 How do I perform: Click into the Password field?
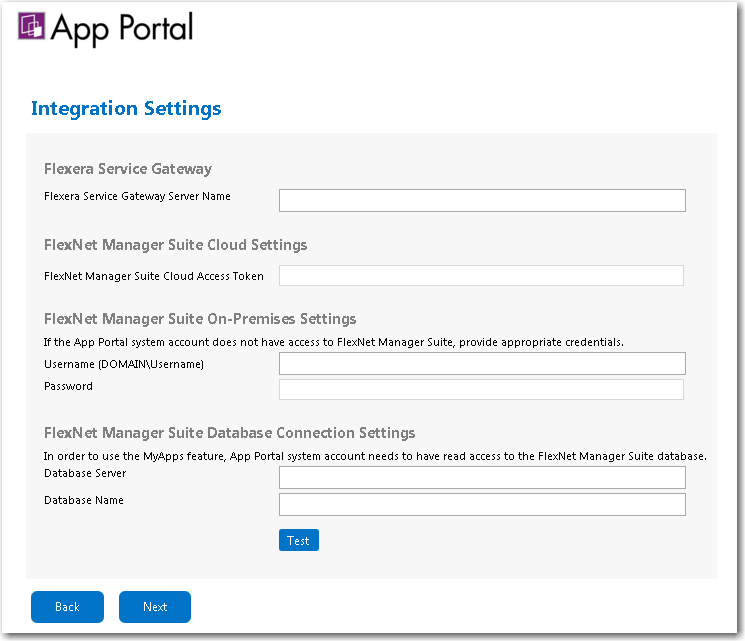[x=481, y=389]
